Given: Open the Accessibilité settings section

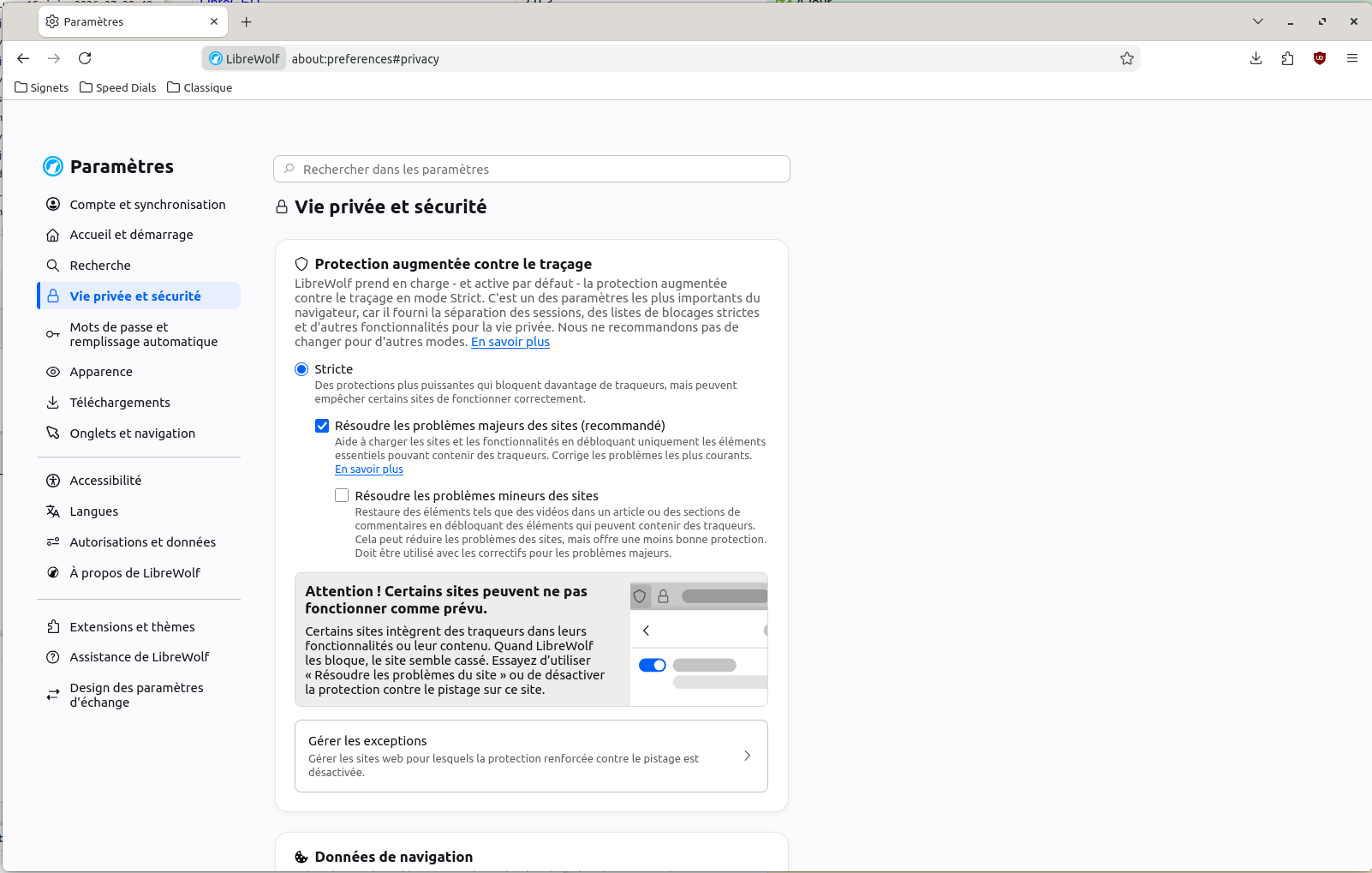Looking at the screenshot, I should [x=139, y=481].
